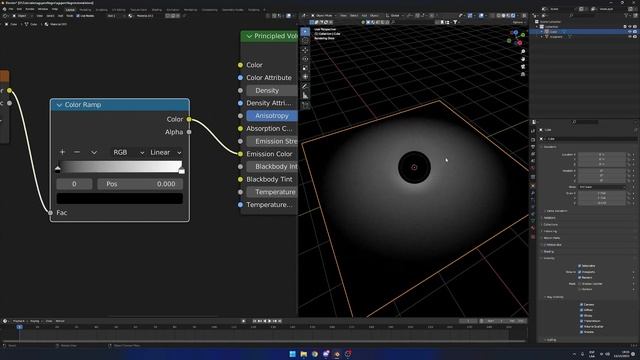The height and width of the screenshot is (360, 640).
Task: Select the Rotate tool in viewport toolbar
Action: coord(305,59)
